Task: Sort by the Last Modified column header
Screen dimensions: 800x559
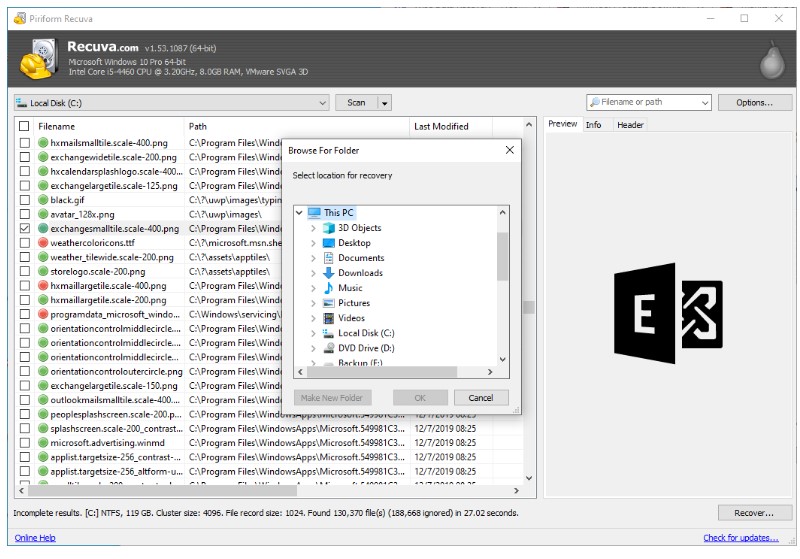Action: point(451,126)
